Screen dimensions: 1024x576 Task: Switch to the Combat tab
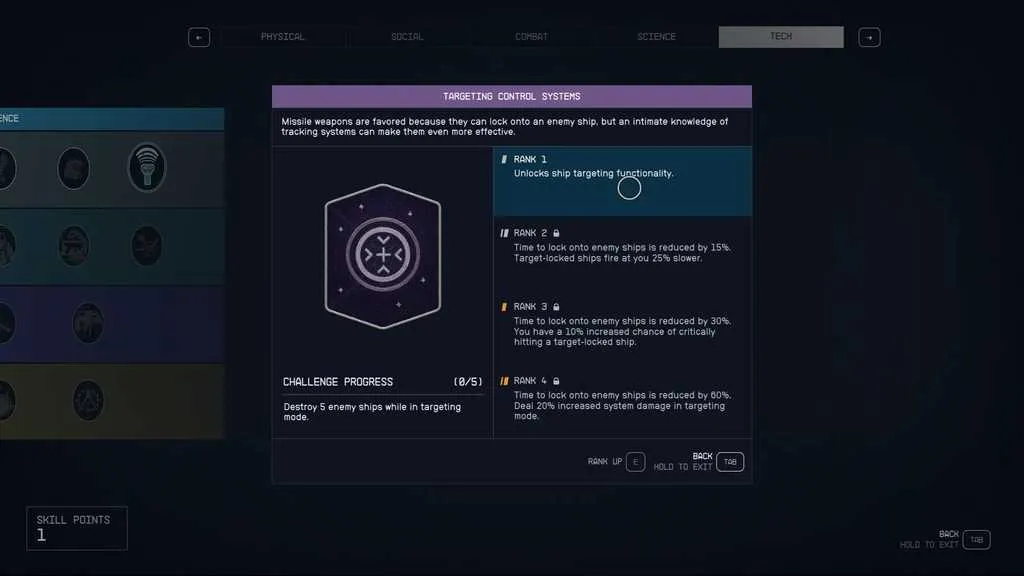pyautogui.click(x=532, y=37)
